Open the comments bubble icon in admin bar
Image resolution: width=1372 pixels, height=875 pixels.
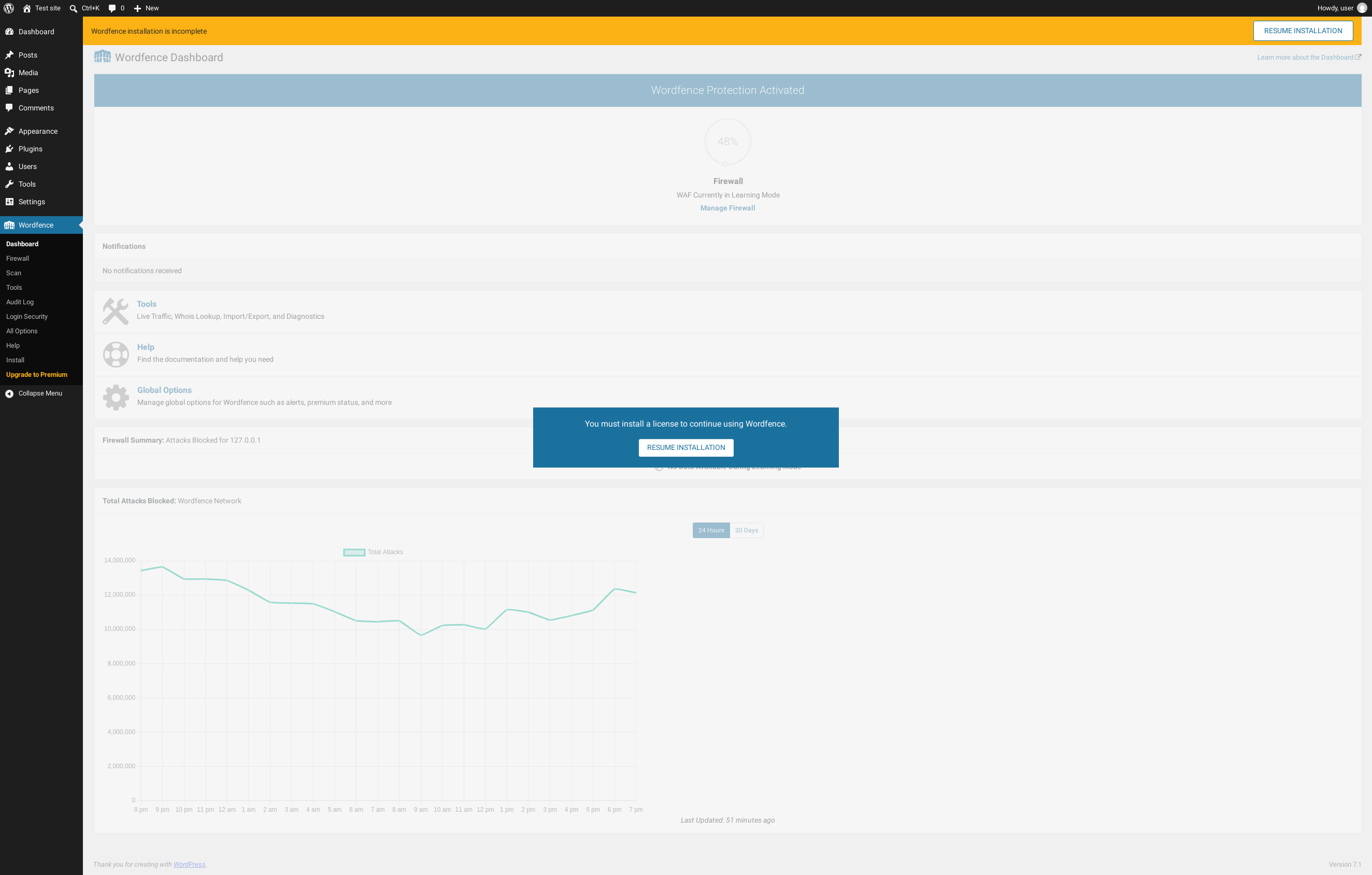coord(112,8)
